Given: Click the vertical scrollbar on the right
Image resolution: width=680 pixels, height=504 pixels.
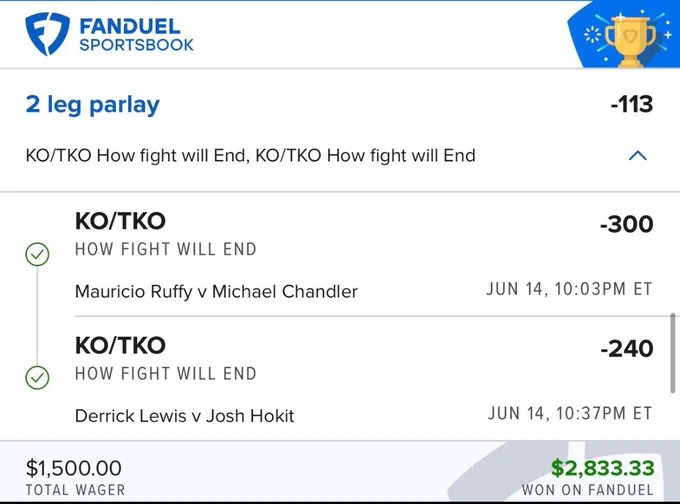Looking at the screenshot, I should (673, 353).
